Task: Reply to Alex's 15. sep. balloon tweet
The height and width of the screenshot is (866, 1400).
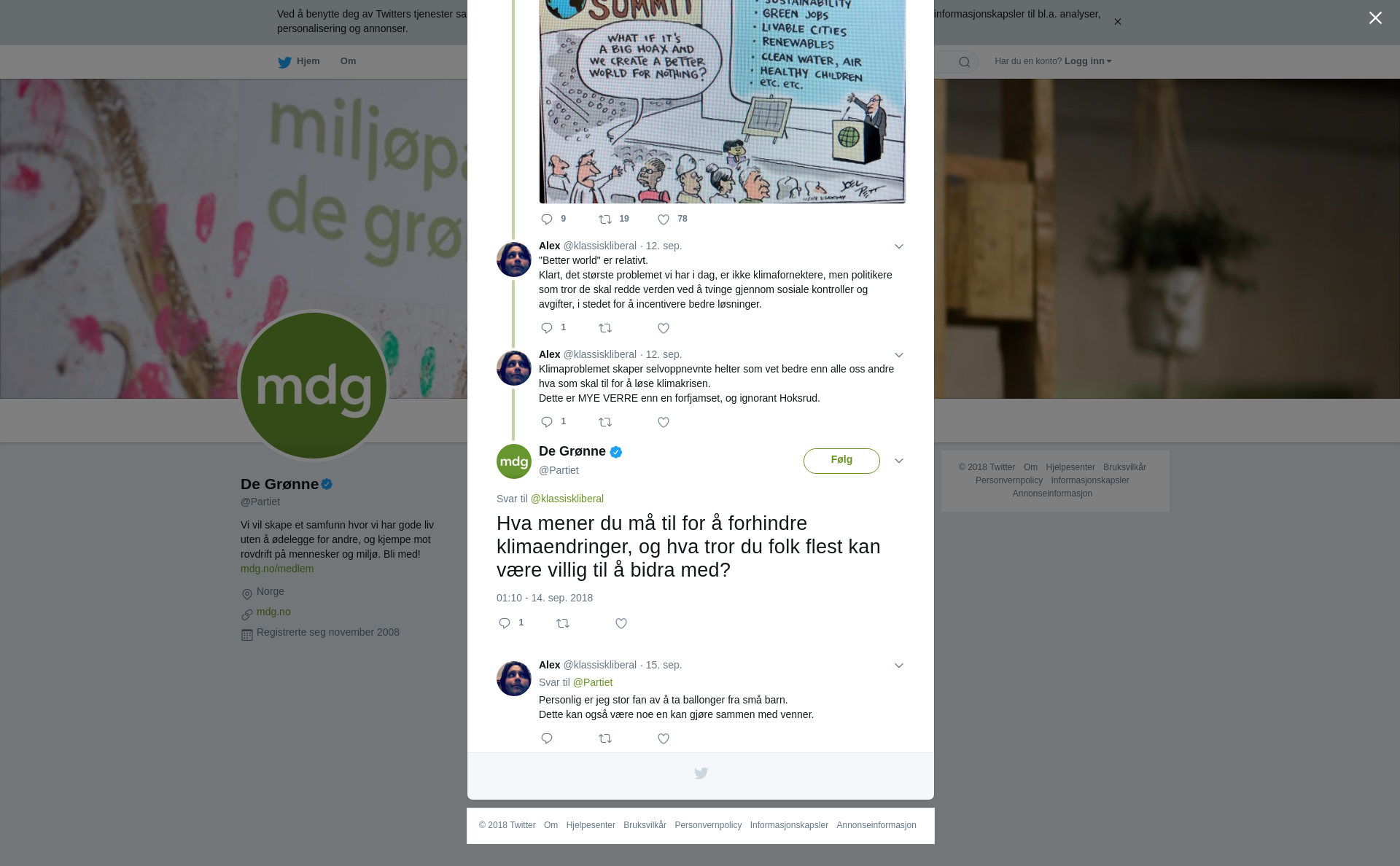Action: (547, 738)
